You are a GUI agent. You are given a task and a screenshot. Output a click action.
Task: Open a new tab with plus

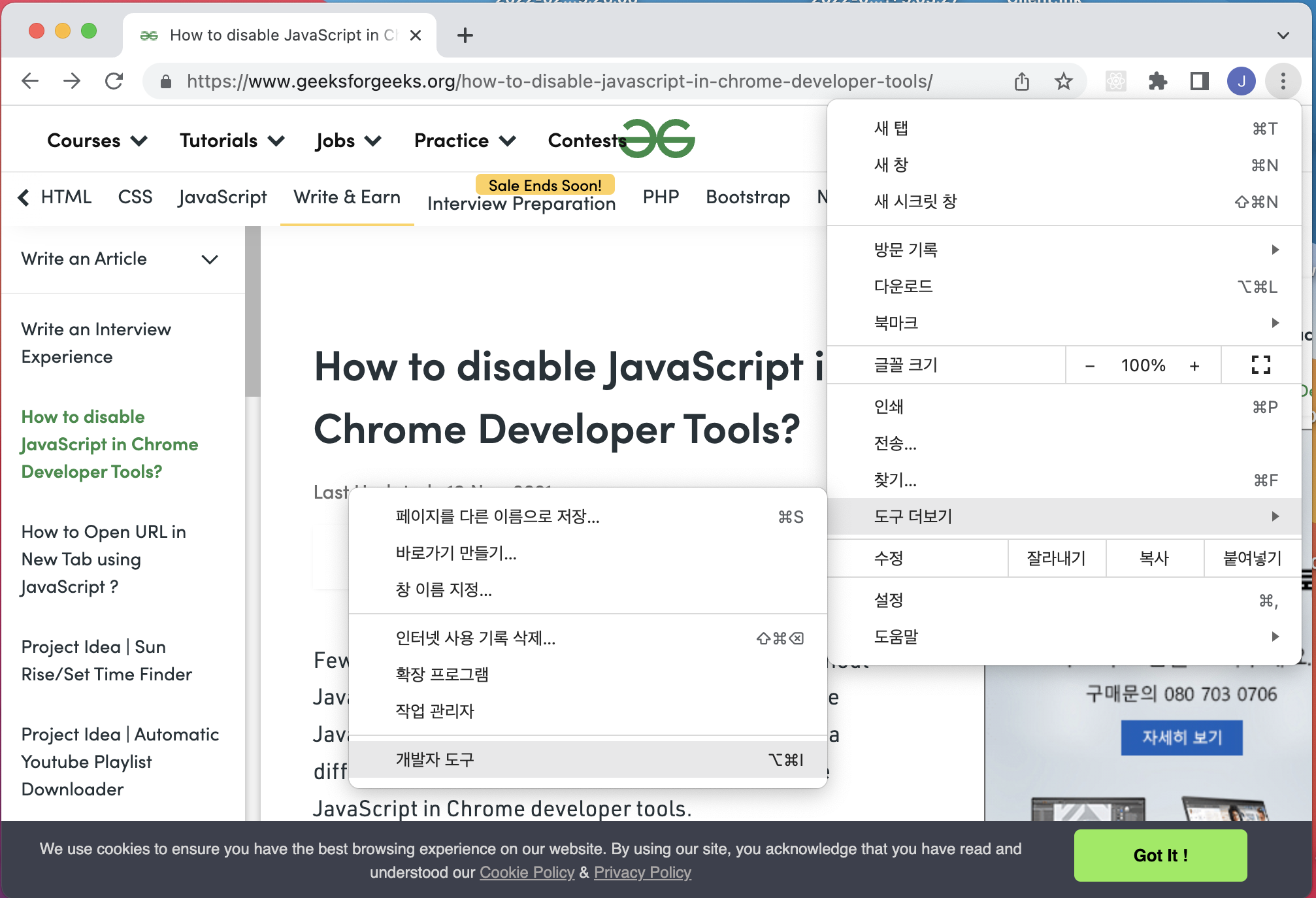click(465, 35)
